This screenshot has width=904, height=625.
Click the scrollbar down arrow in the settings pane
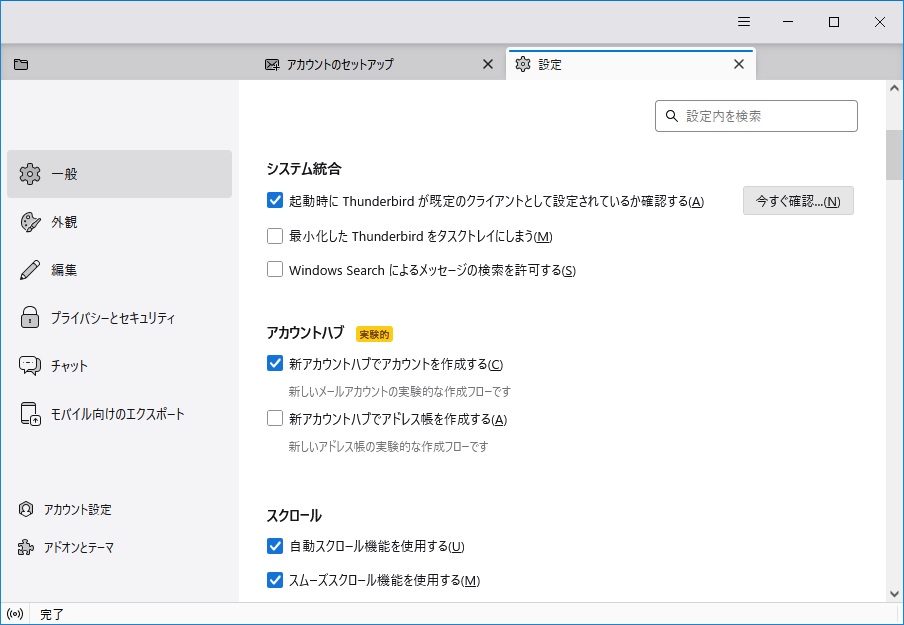(x=894, y=593)
